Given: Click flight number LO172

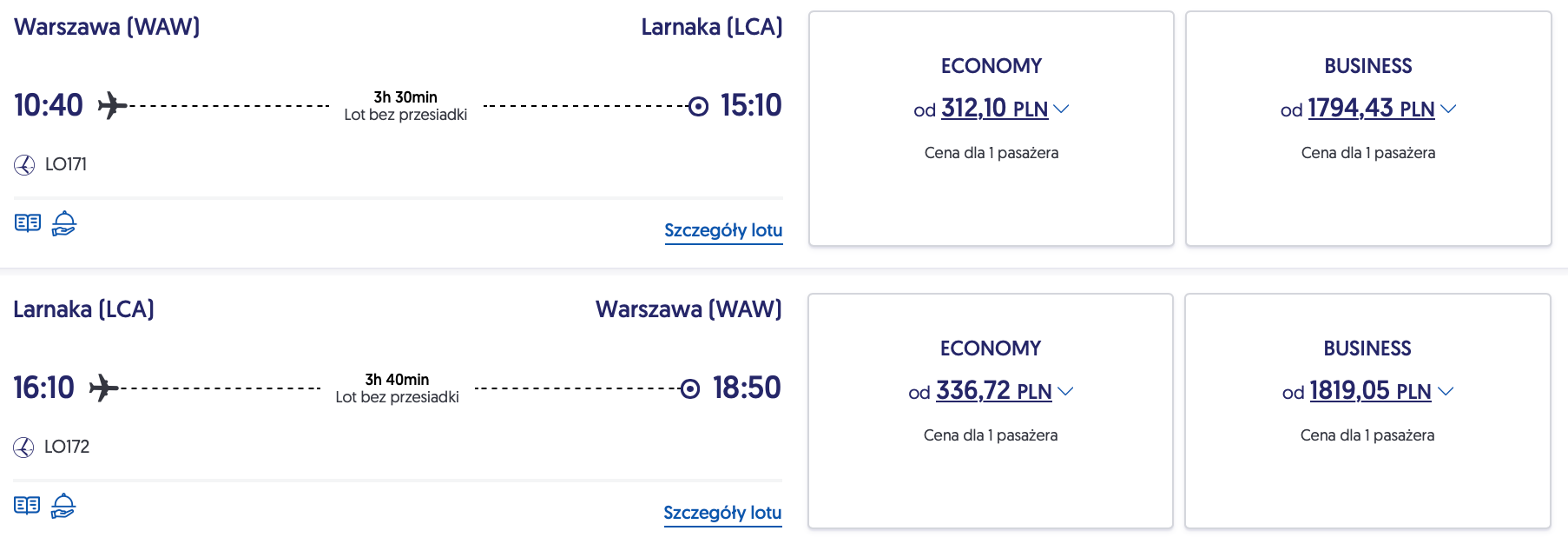Looking at the screenshot, I should [x=67, y=447].
